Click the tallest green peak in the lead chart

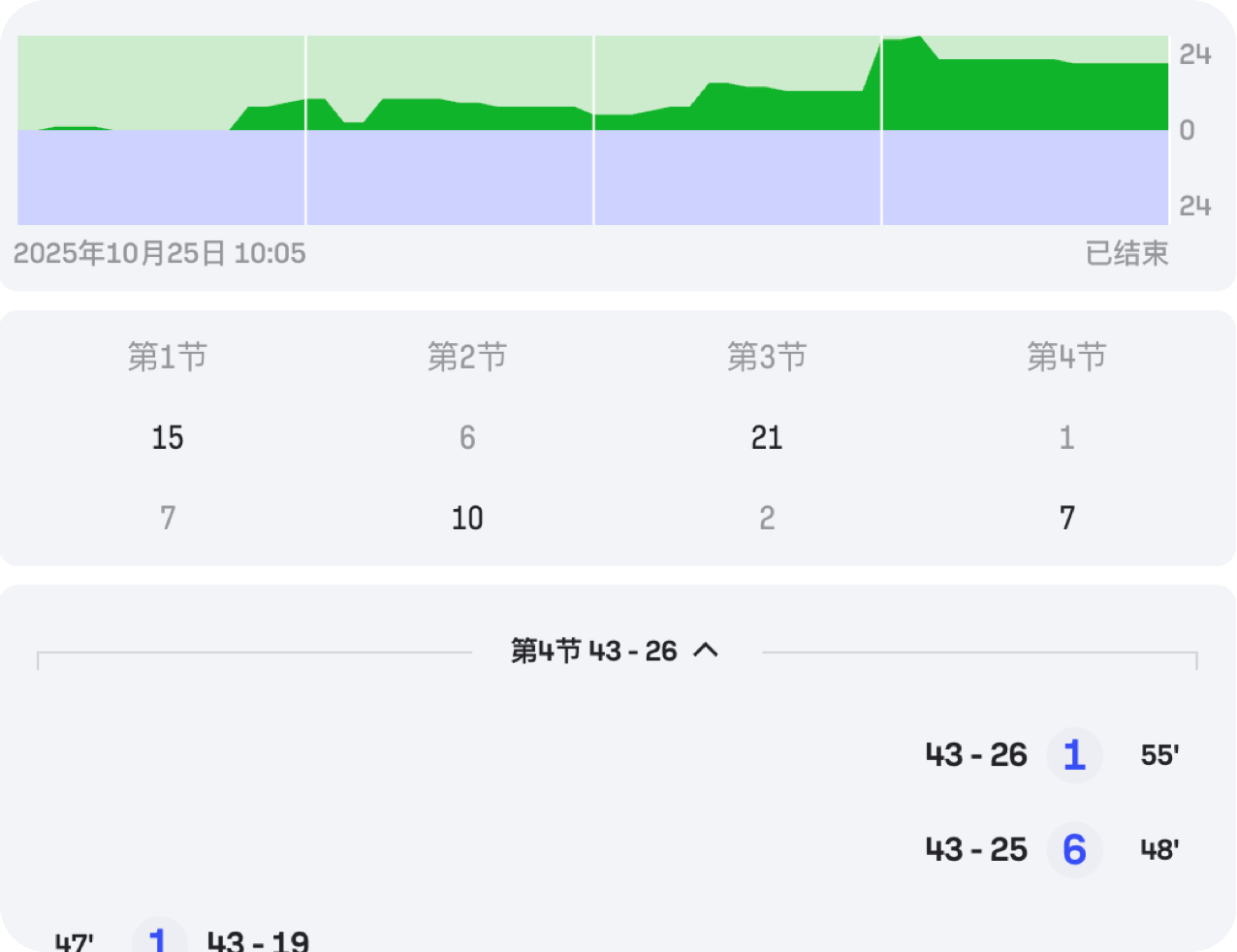[916, 58]
